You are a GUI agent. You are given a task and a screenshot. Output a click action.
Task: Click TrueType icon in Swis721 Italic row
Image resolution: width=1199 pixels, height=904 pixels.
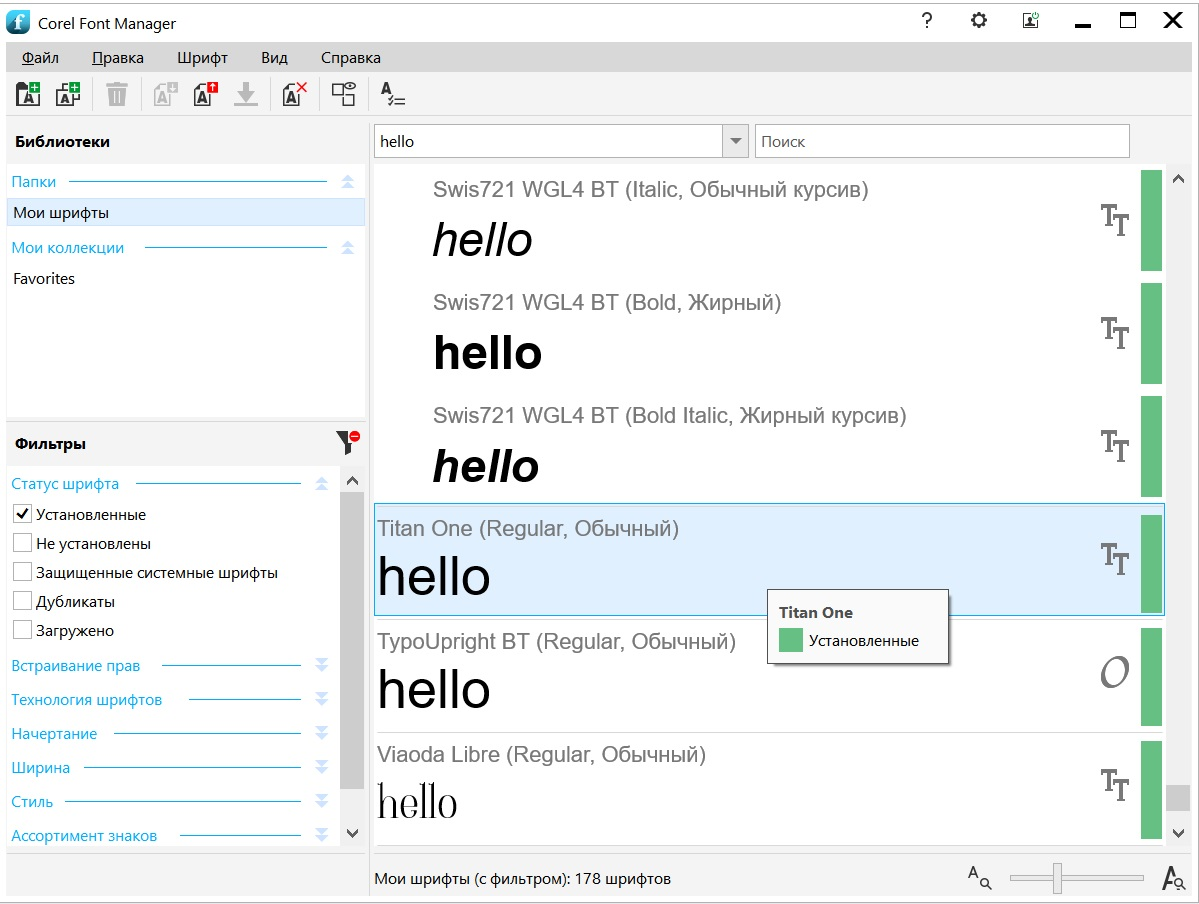(1114, 220)
